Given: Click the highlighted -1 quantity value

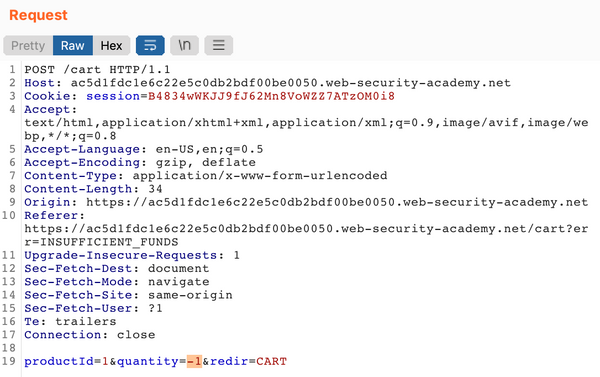Looking at the screenshot, I should pyautogui.click(x=194, y=361).
